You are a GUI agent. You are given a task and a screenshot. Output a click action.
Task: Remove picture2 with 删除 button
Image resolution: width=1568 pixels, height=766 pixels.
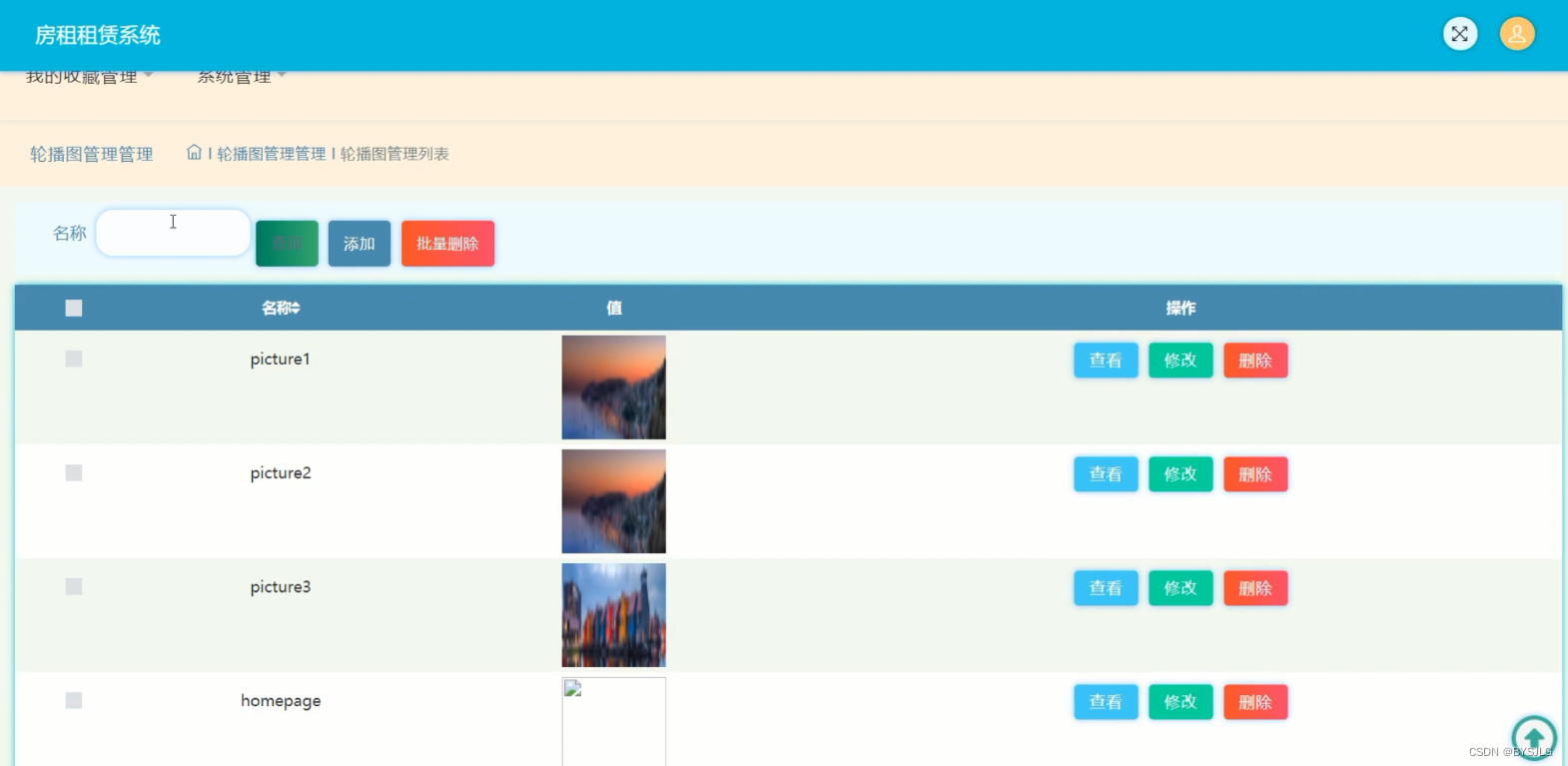point(1255,474)
